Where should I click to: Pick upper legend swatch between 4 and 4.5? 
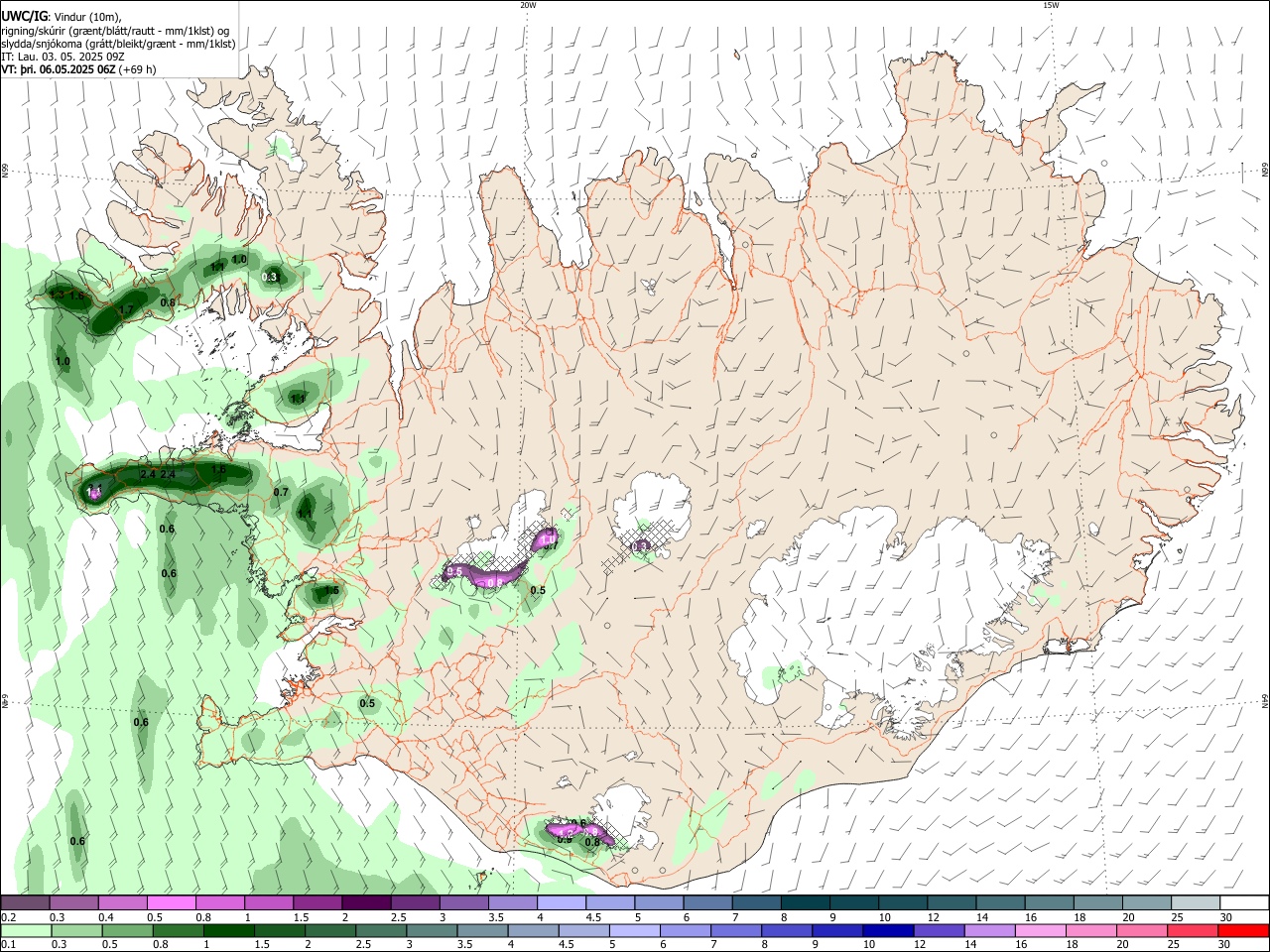coord(561,903)
